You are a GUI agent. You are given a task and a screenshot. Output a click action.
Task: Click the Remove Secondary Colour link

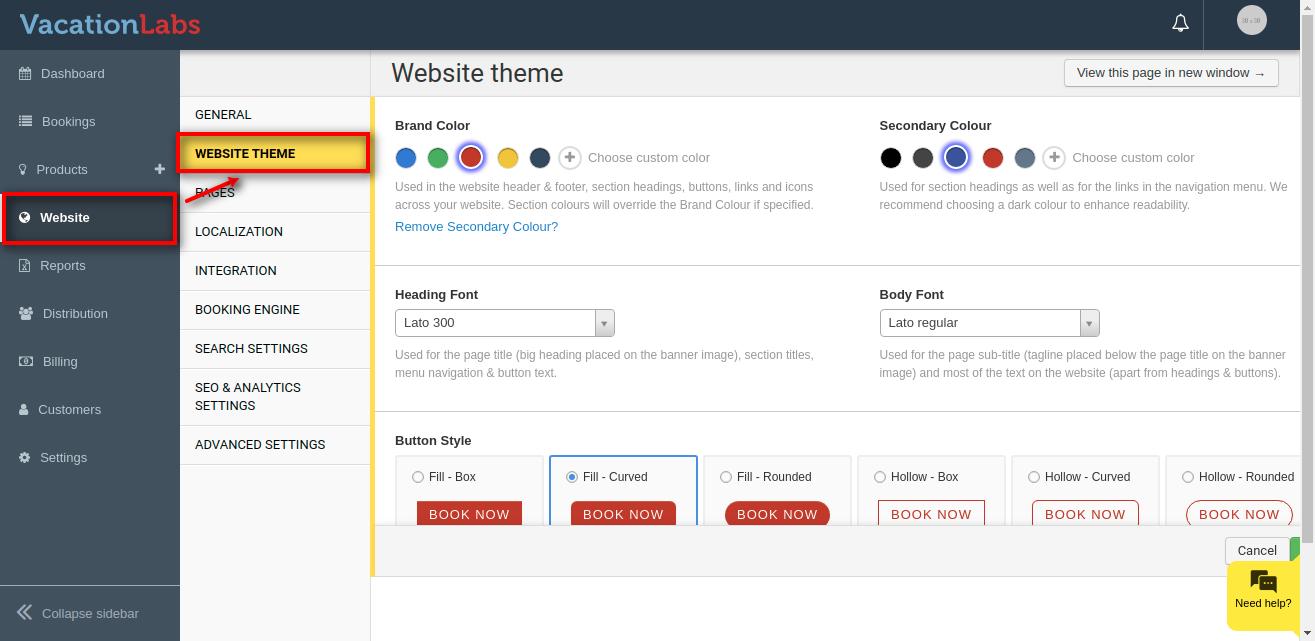pos(476,226)
